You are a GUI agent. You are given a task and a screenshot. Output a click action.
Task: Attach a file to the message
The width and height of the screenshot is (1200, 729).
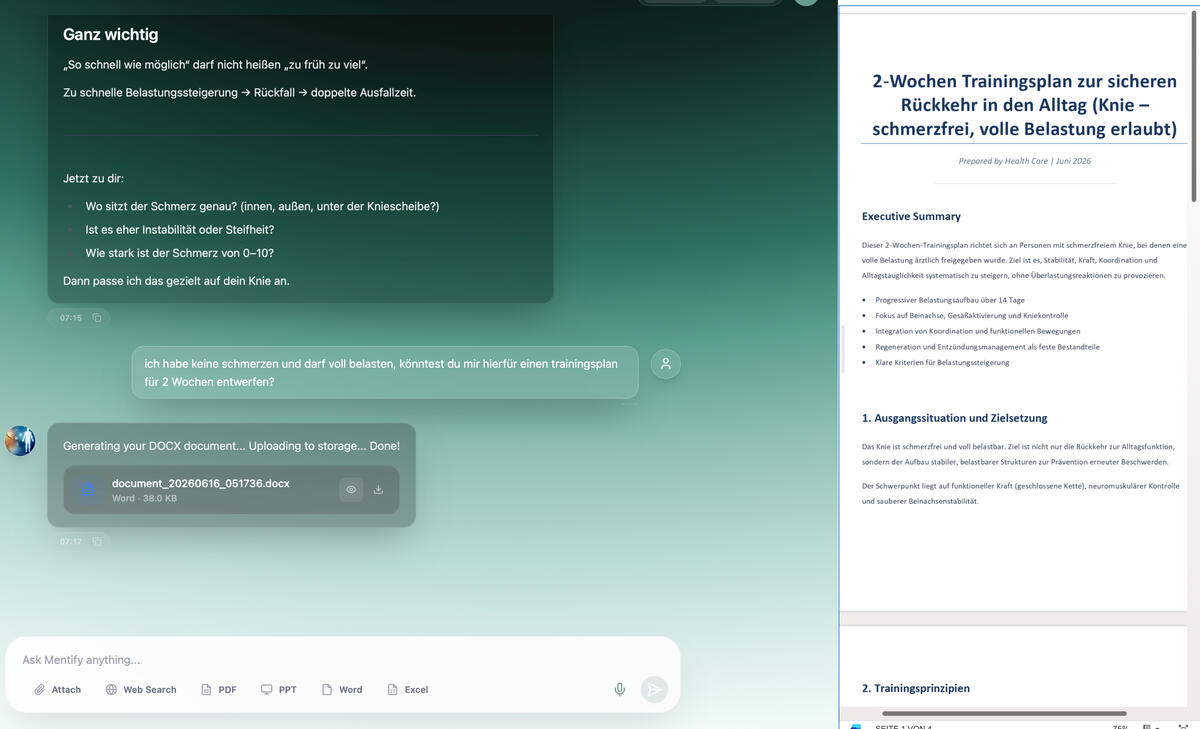(x=57, y=690)
